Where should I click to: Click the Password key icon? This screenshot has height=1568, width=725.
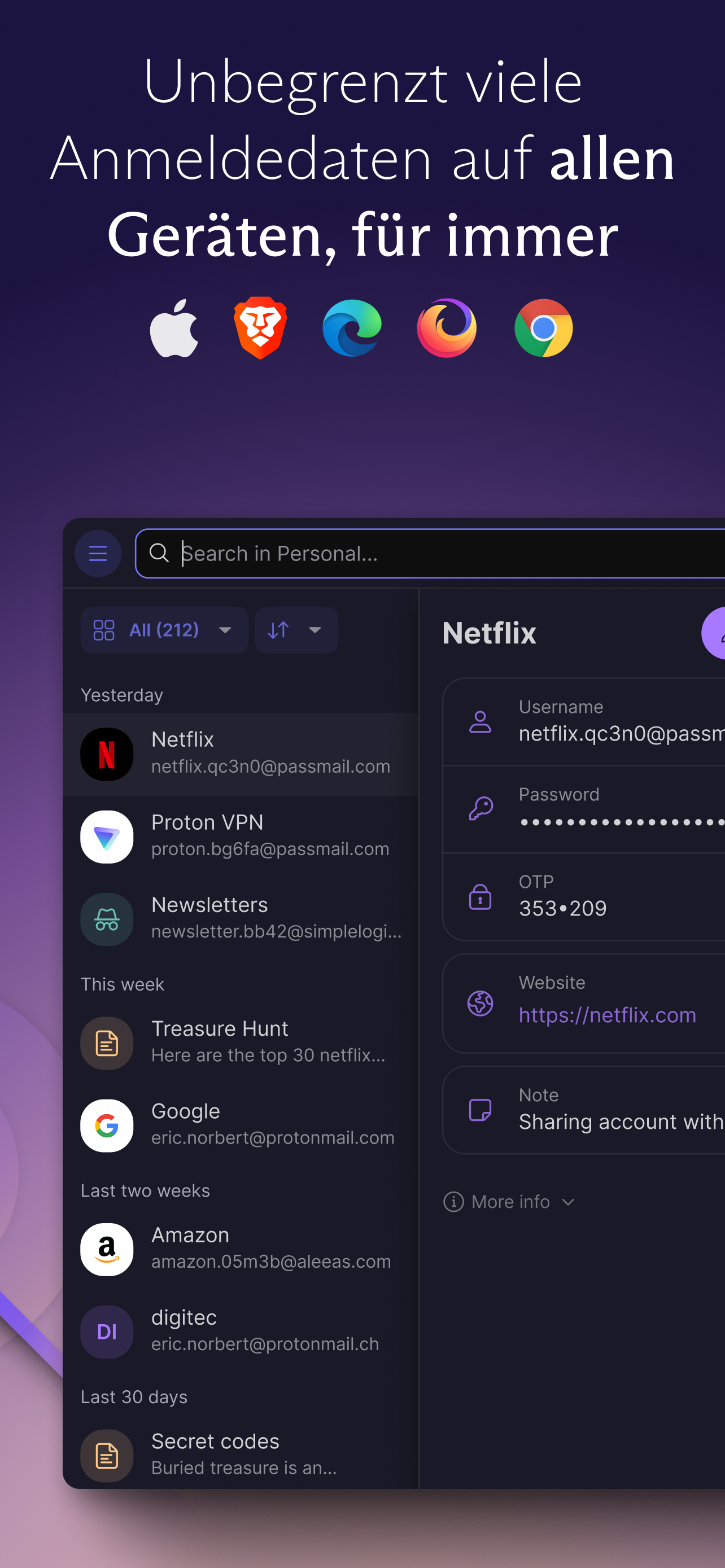[481, 809]
